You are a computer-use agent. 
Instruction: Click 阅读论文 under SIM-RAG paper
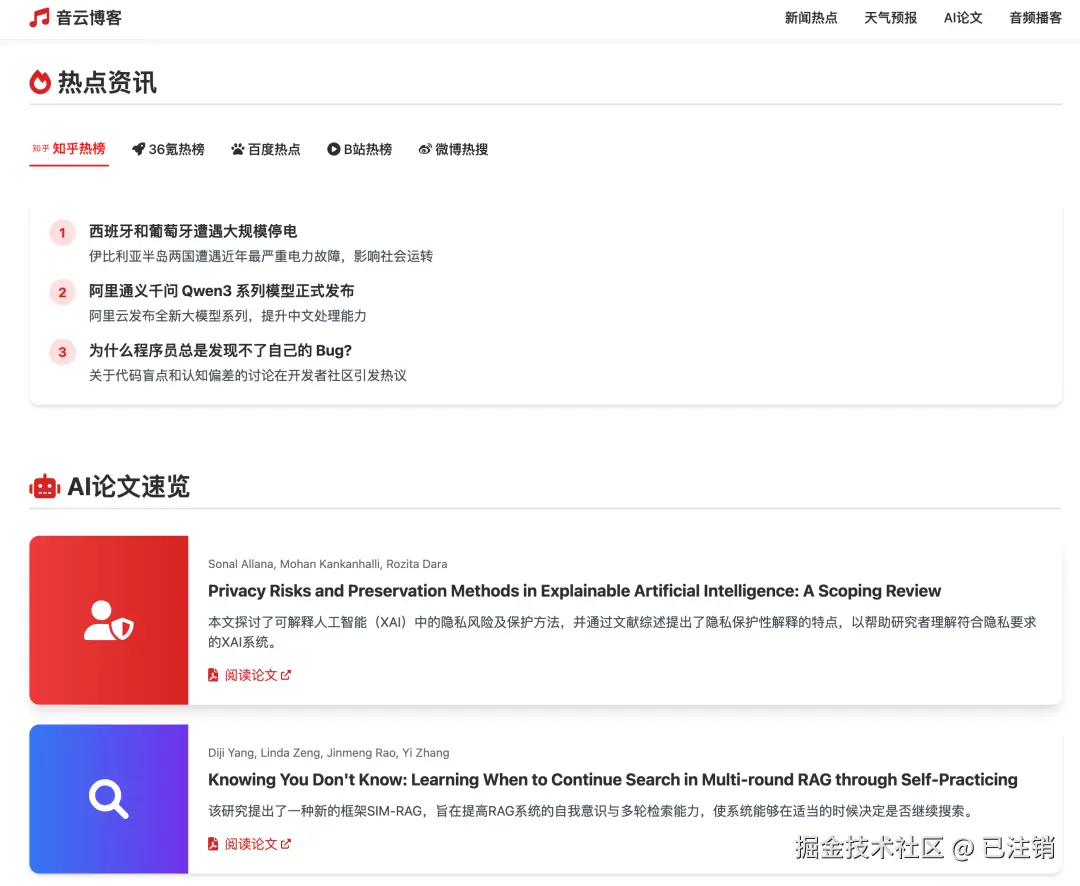[x=251, y=844]
